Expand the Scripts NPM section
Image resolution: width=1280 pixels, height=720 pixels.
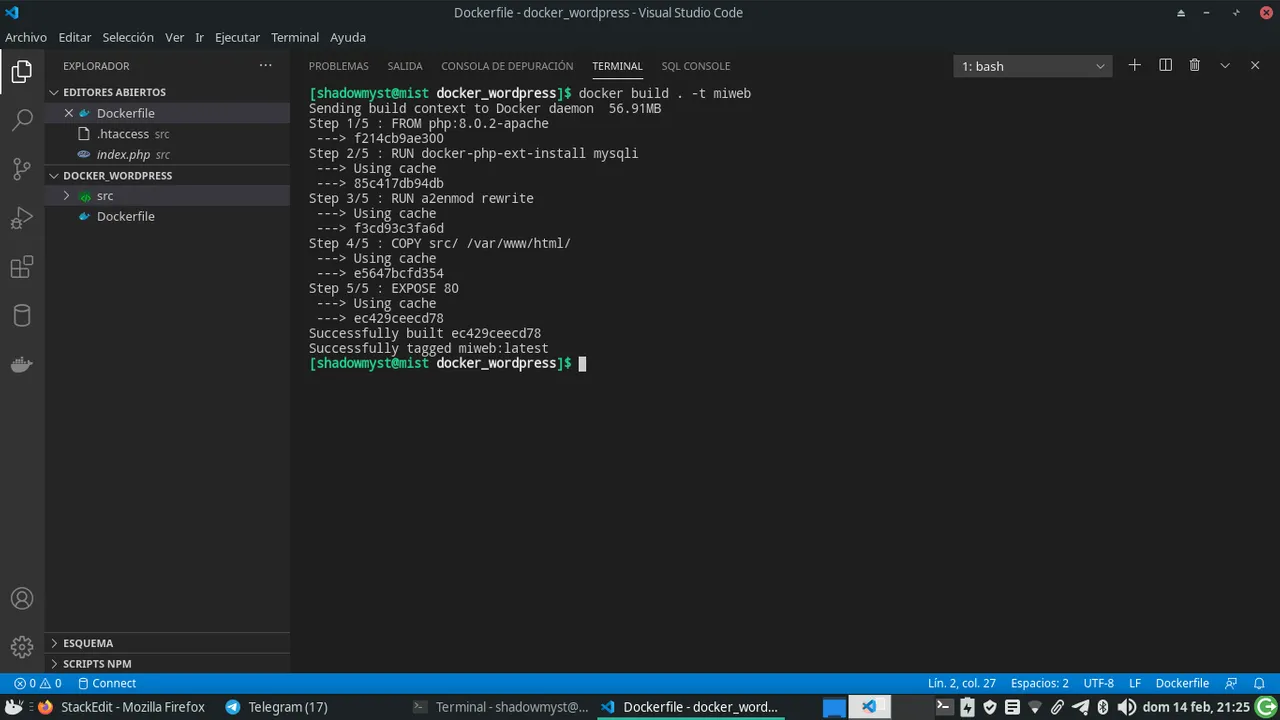[97, 664]
